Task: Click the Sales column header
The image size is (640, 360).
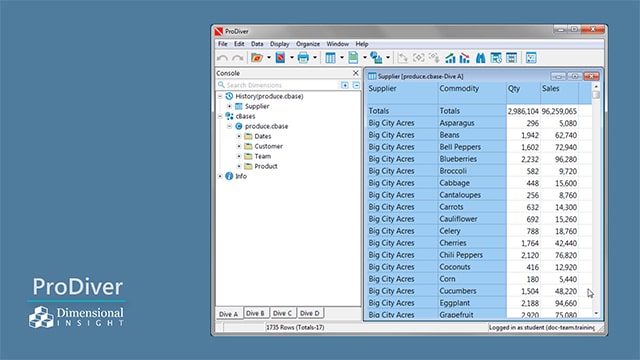Action: click(559, 93)
